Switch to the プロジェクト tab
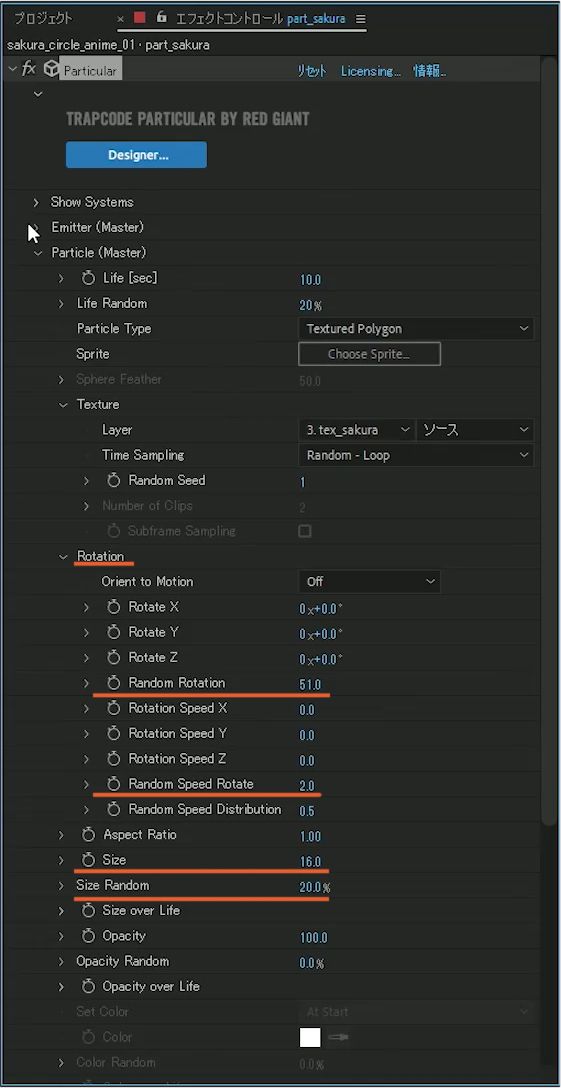 [44, 18]
